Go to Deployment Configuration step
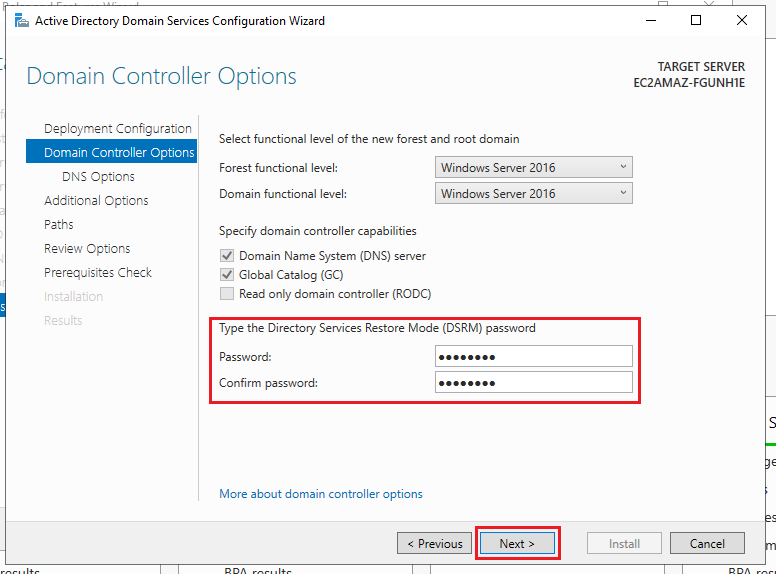The width and height of the screenshot is (776, 574). (x=118, y=129)
